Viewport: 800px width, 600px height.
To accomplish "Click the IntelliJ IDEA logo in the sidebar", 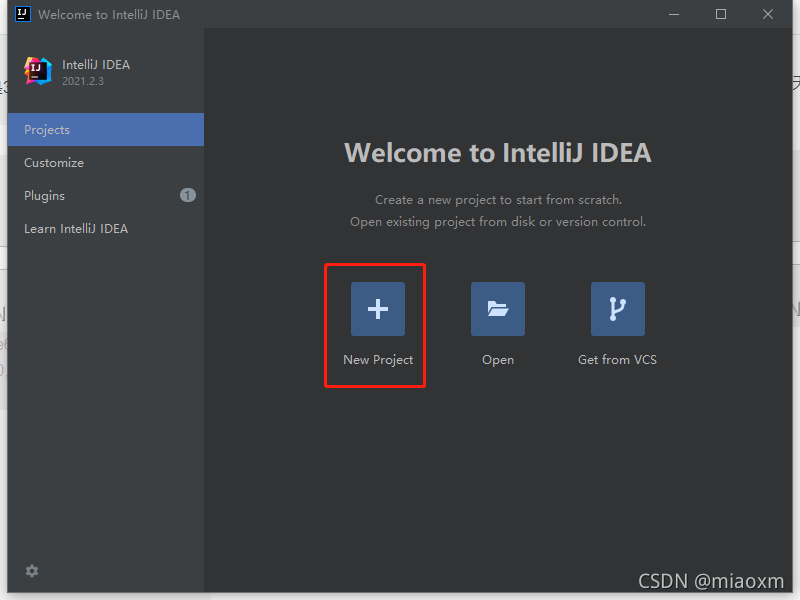I will point(38,71).
